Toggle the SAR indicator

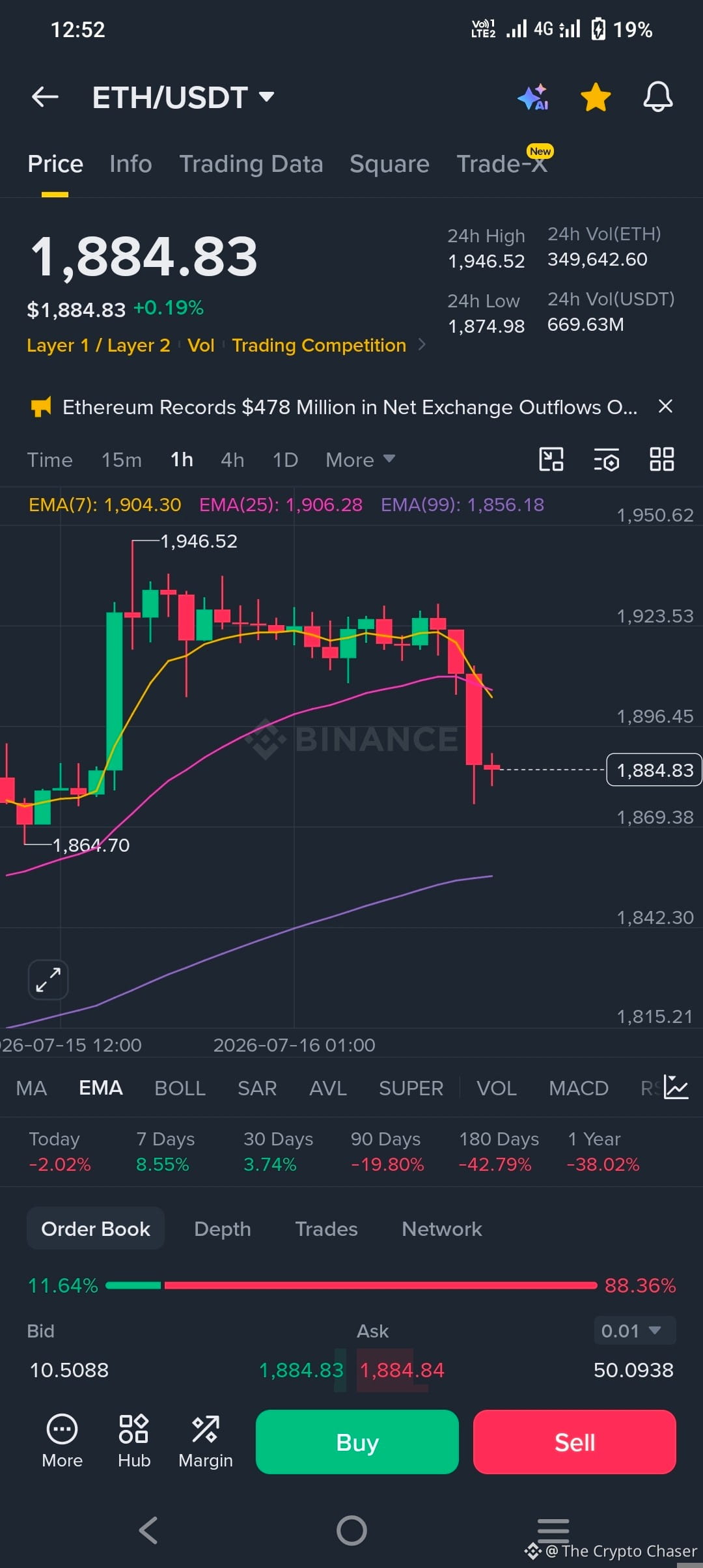[x=257, y=1088]
